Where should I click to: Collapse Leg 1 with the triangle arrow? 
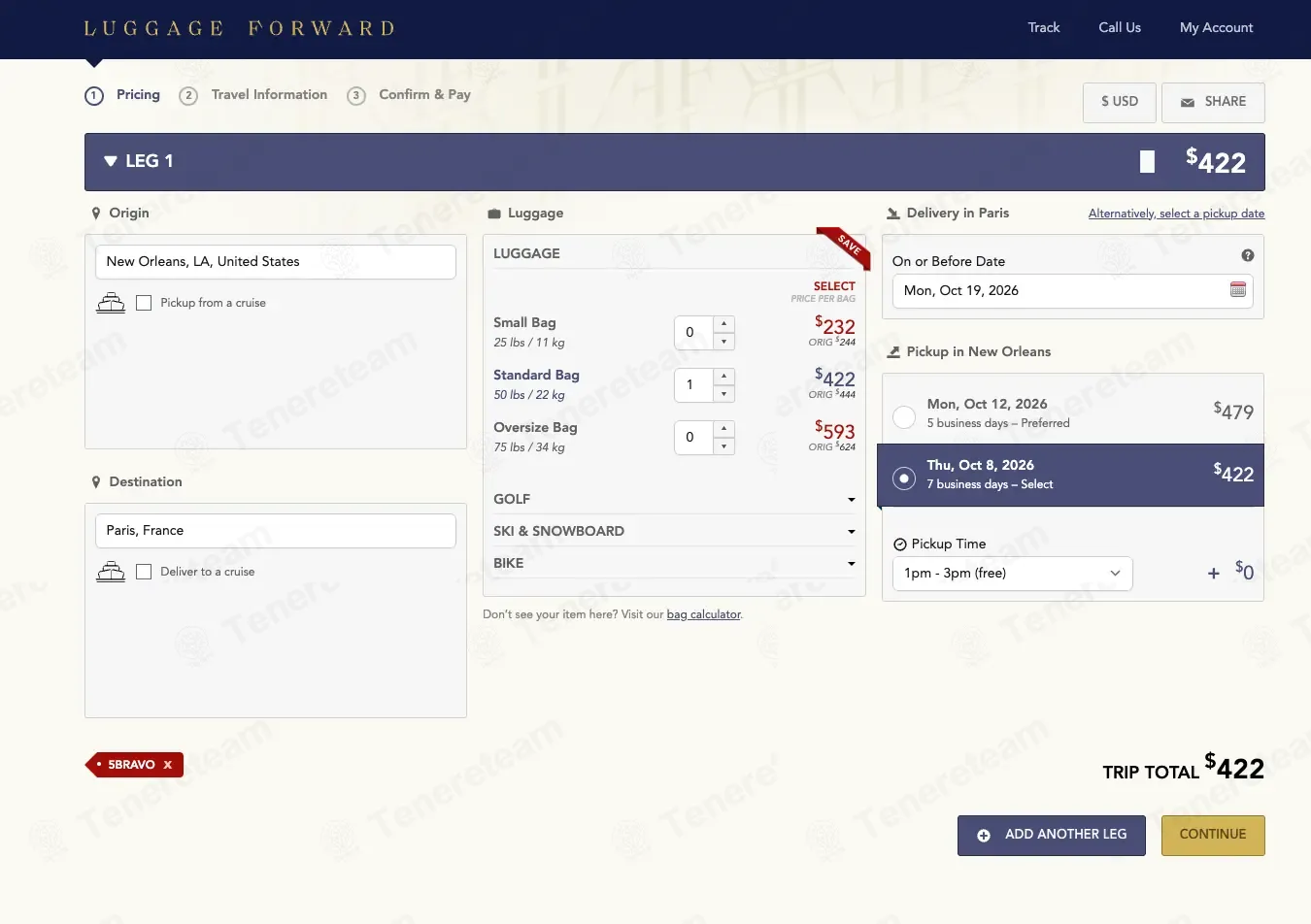pos(111,161)
